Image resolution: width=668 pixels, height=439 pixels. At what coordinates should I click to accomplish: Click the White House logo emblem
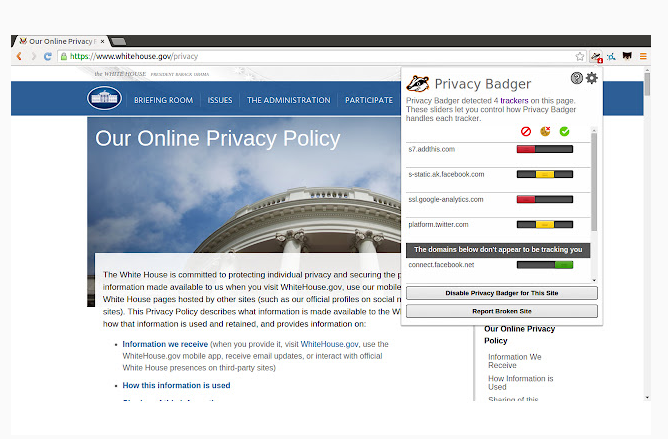104,98
